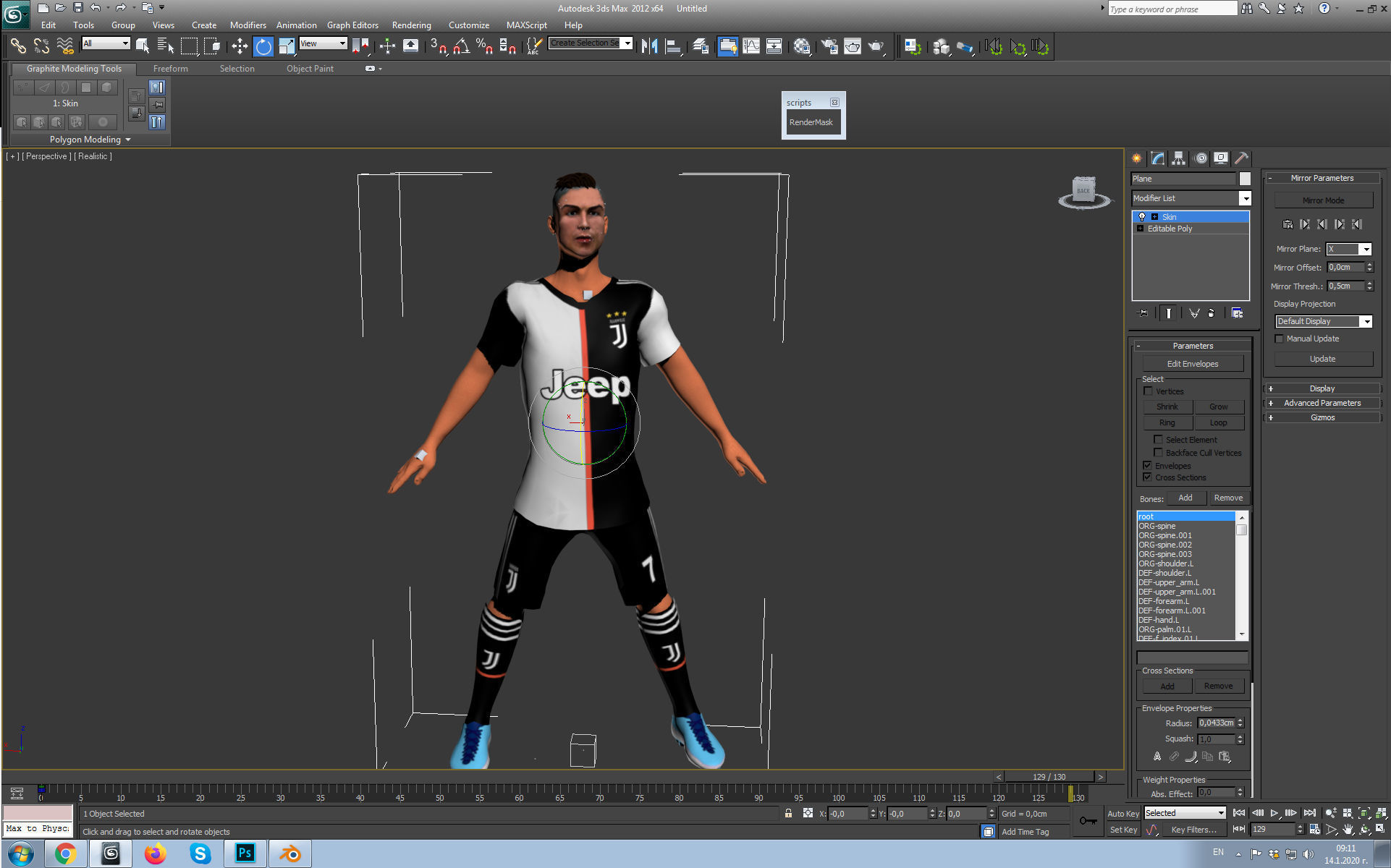The width and height of the screenshot is (1391, 868).
Task: Click the Mirror Mode button
Action: tap(1323, 200)
